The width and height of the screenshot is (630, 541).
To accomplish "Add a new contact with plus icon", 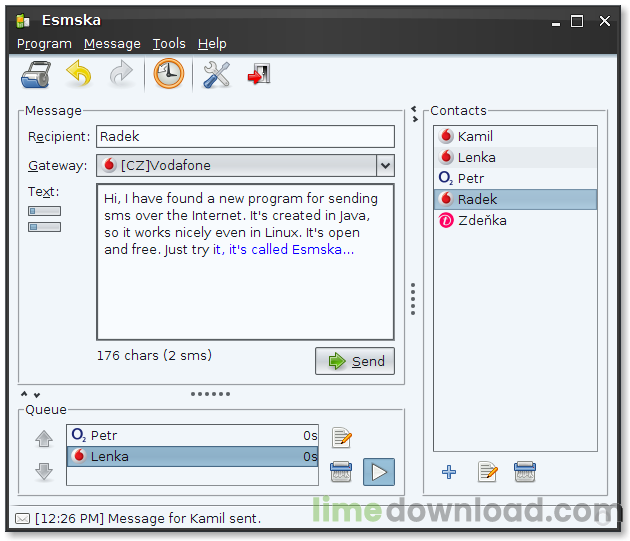I will click(449, 472).
